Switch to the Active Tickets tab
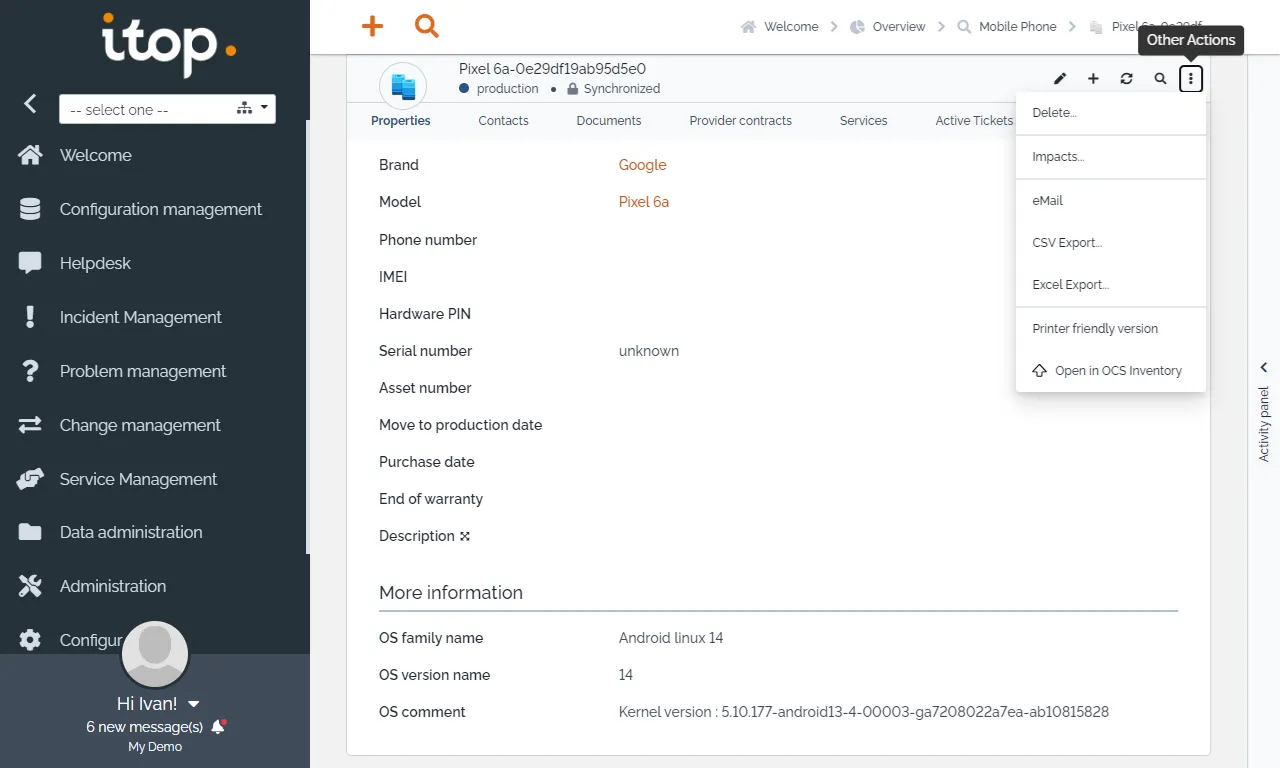1280x768 pixels. click(x=974, y=121)
